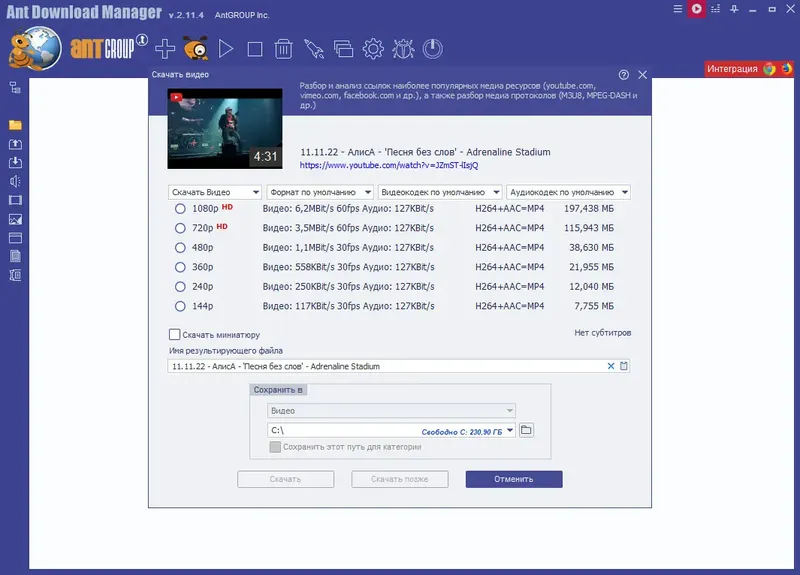
Task: Click the Firefox integration icon
Action: coord(786,68)
